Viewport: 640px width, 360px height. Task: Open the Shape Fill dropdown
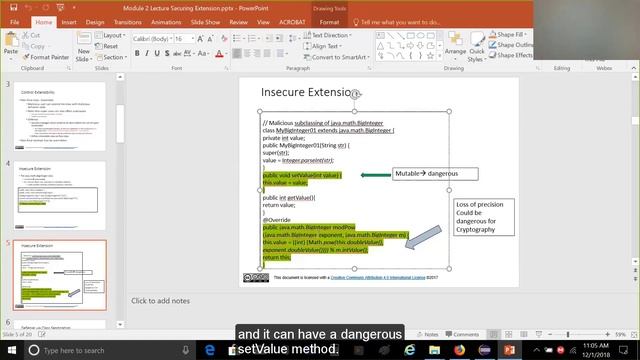[x=508, y=35]
